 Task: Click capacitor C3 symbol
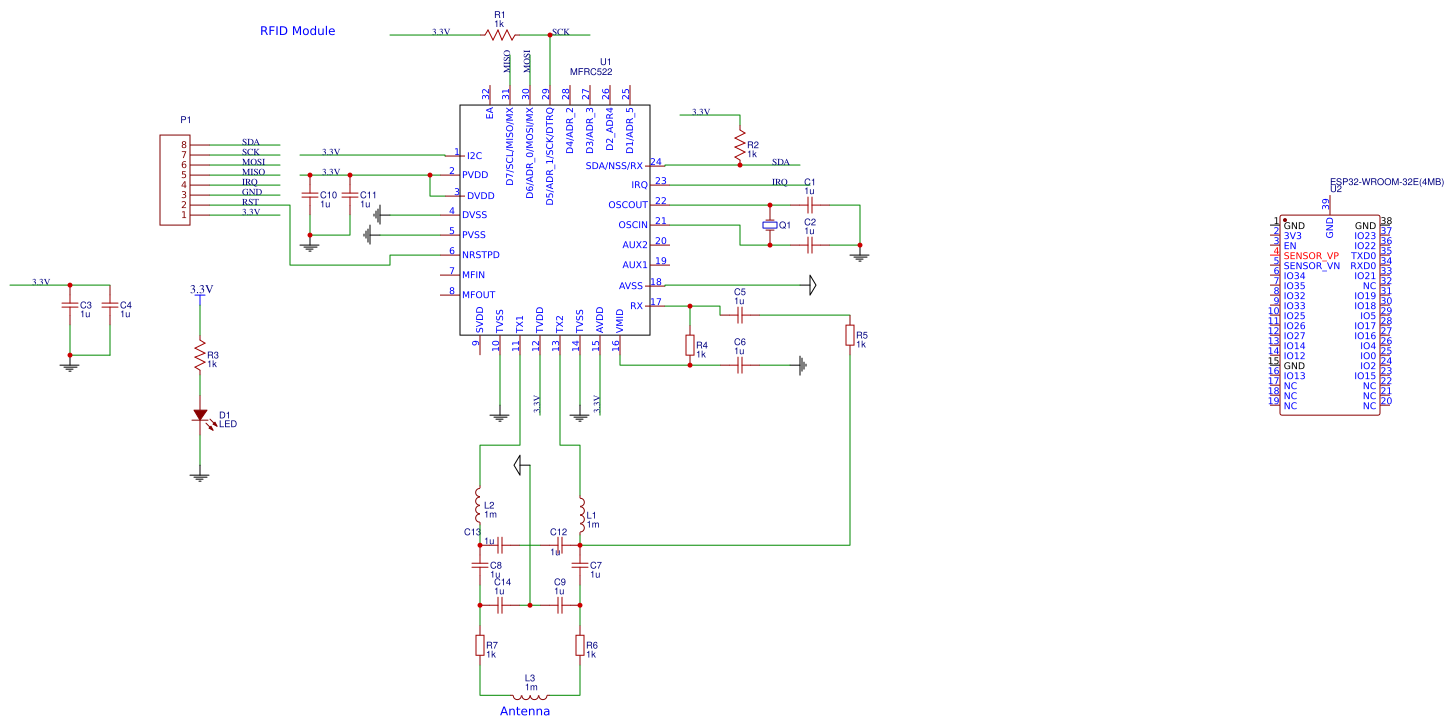pyautogui.click(x=70, y=305)
